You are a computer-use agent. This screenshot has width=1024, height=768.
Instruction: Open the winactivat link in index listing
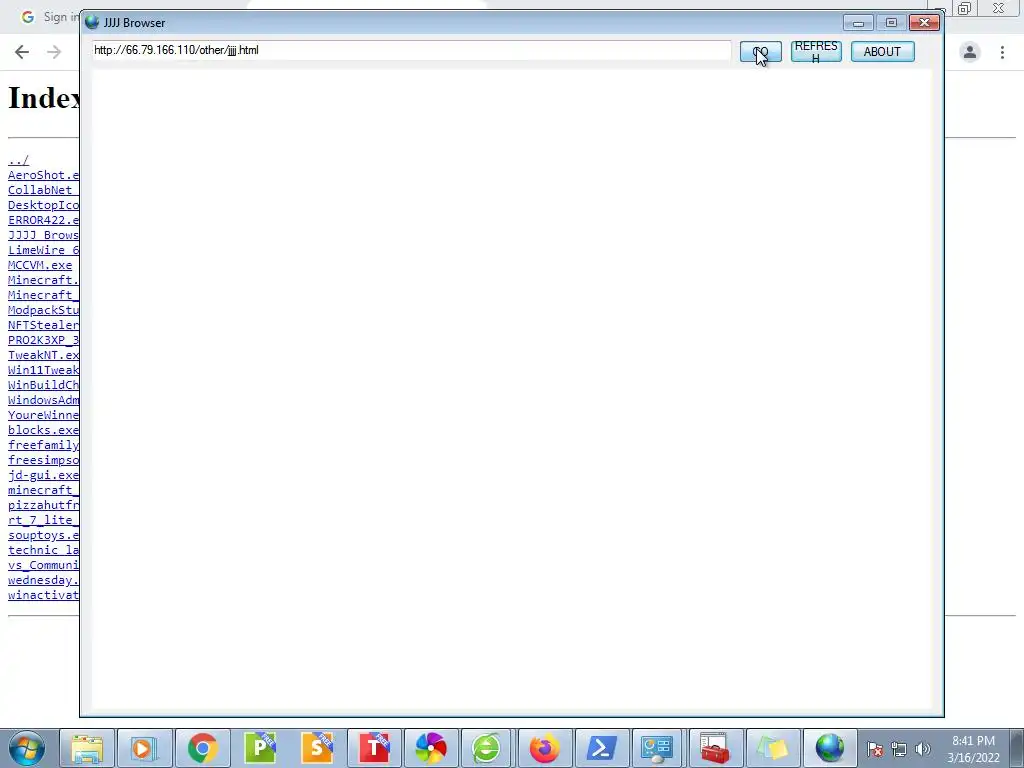click(43, 596)
